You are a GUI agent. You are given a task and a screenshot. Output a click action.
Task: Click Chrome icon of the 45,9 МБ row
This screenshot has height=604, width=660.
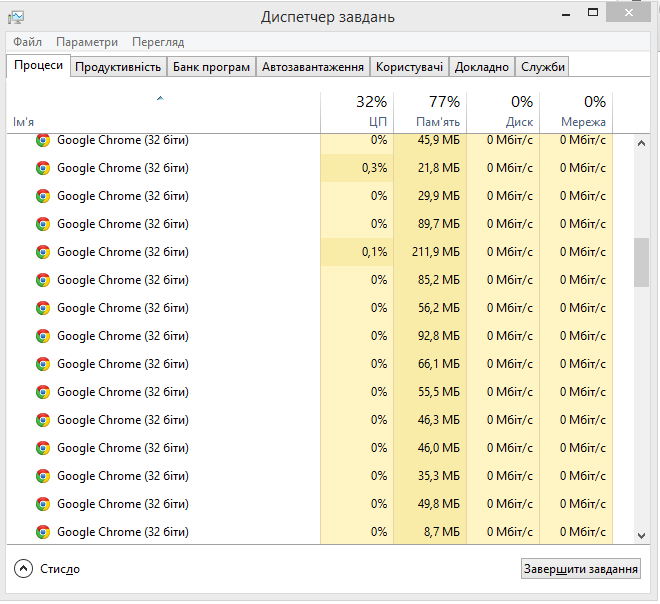point(43,140)
